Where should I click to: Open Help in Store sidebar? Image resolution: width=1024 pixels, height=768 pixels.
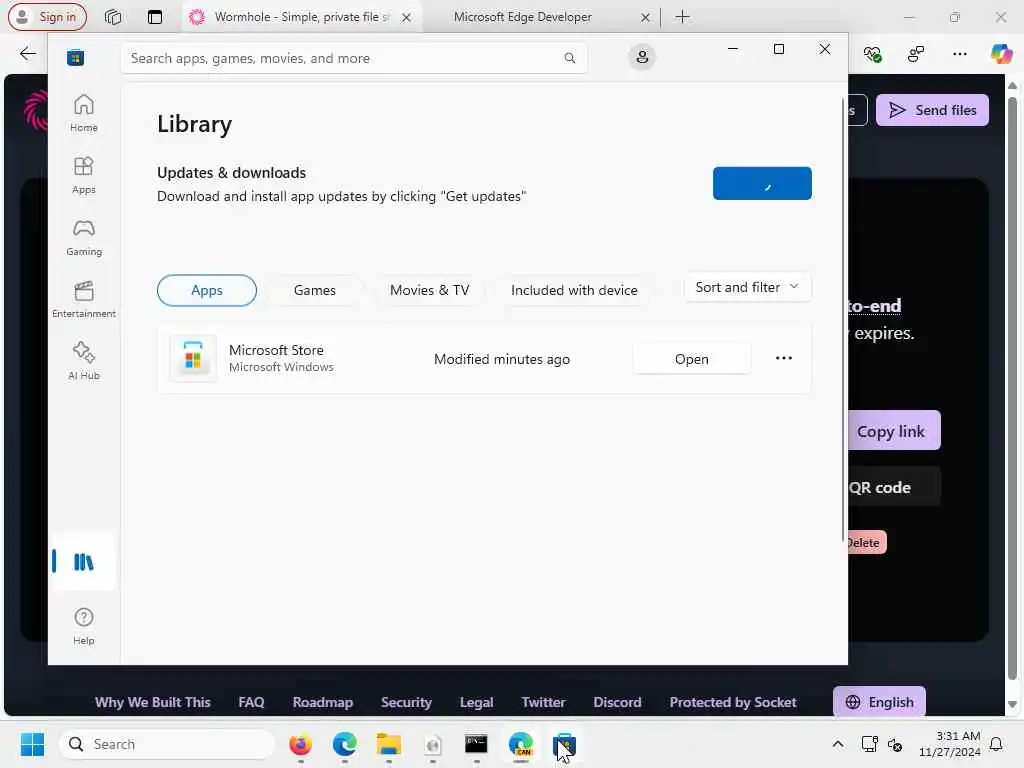tap(84, 626)
